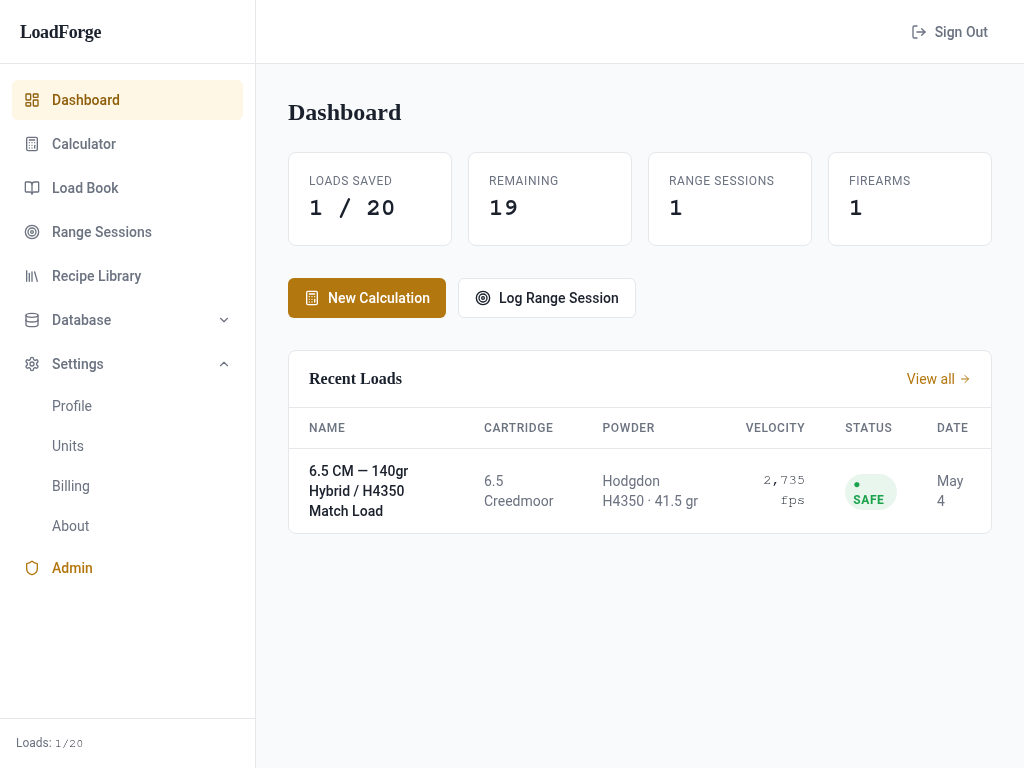The height and width of the screenshot is (768, 1024).
Task: Click Log Range Session button
Action: tap(547, 298)
